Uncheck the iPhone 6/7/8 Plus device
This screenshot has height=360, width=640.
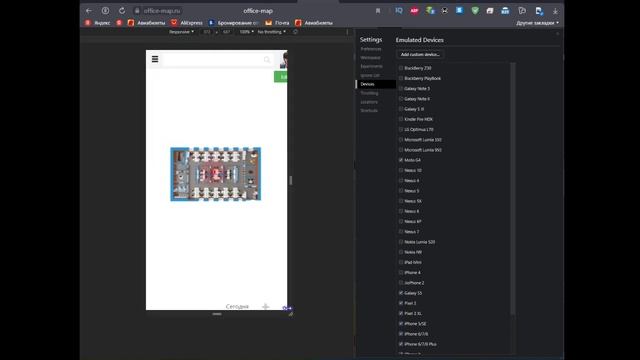[401, 344]
